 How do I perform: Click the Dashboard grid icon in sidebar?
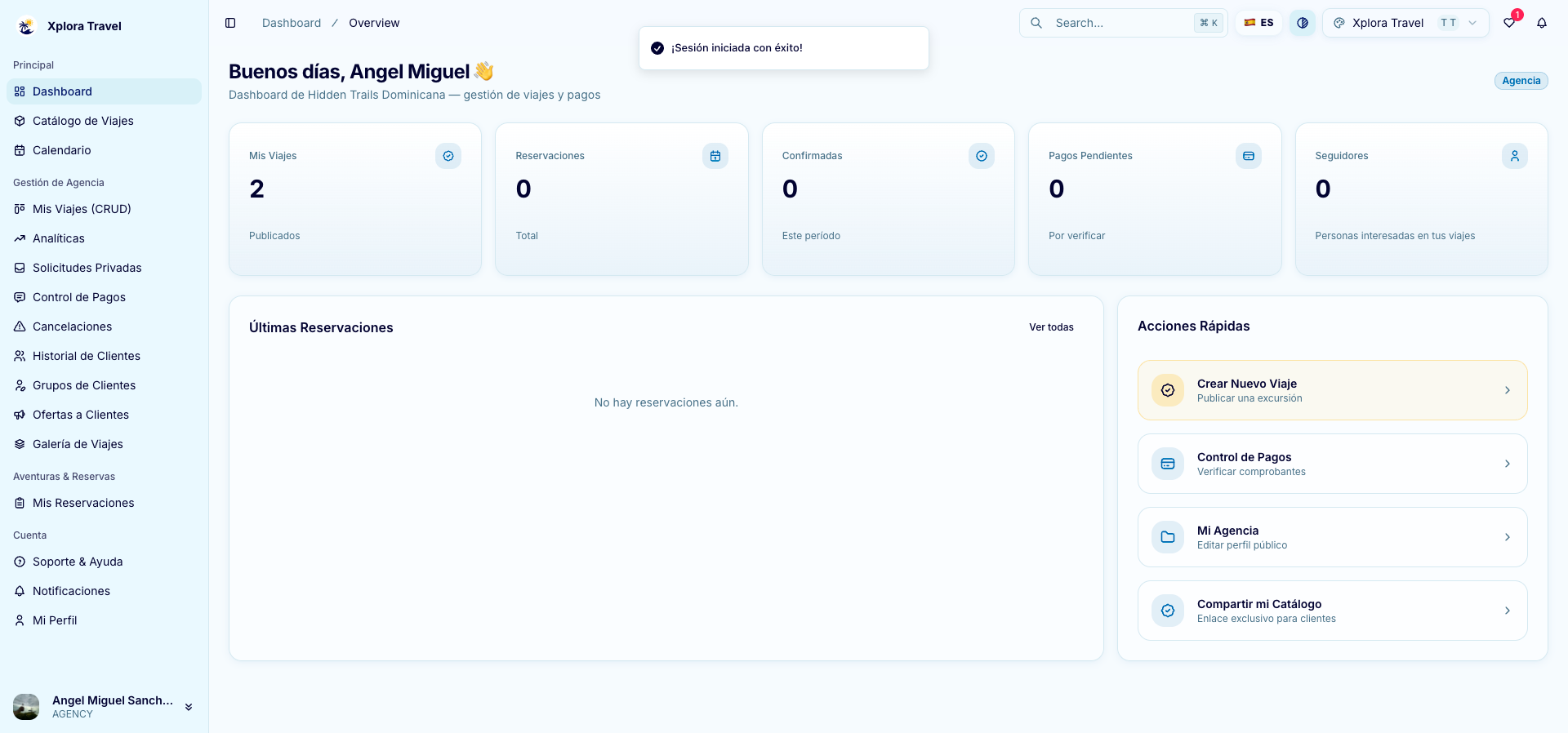point(20,91)
